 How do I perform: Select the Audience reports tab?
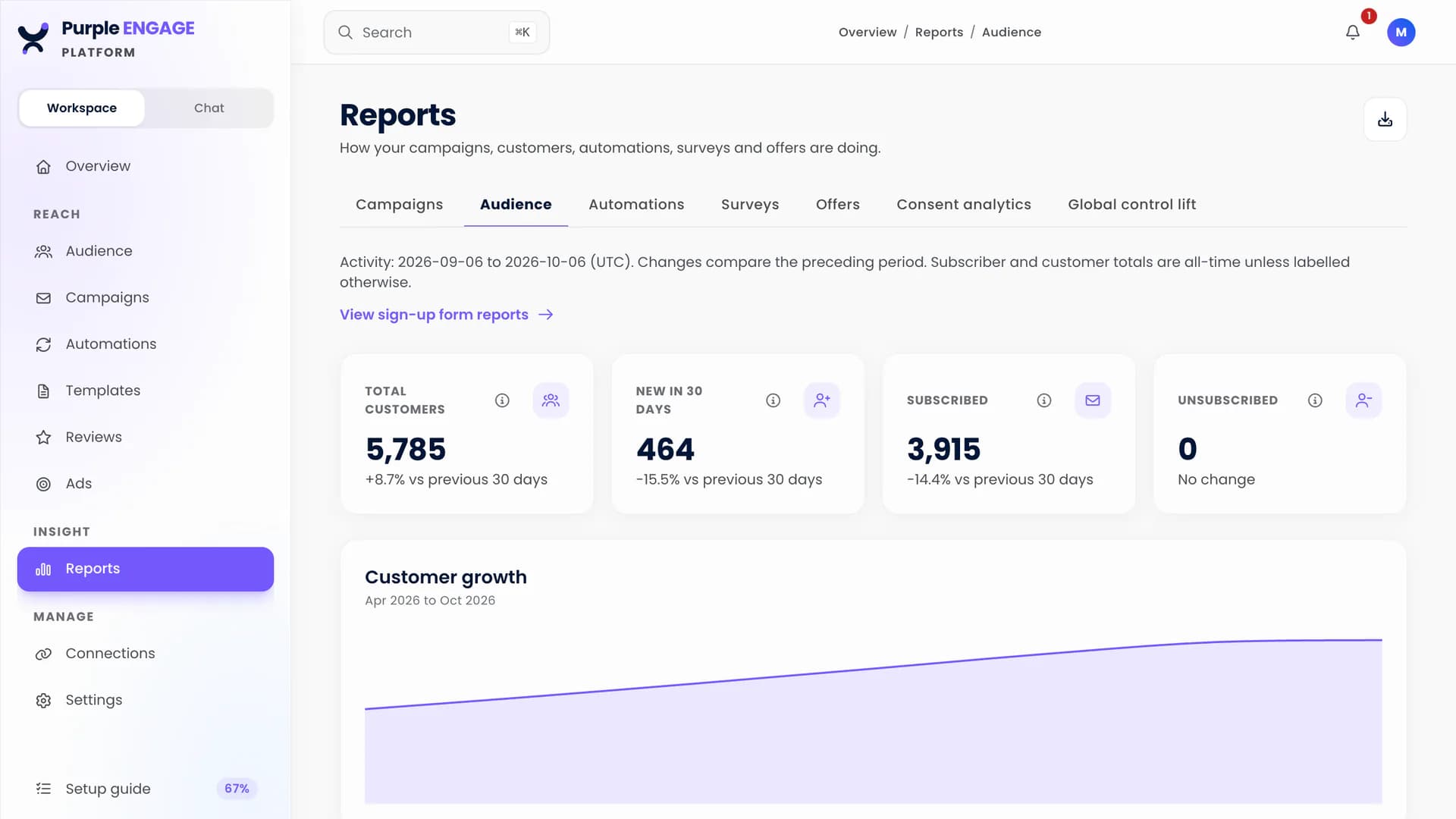[x=516, y=204]
